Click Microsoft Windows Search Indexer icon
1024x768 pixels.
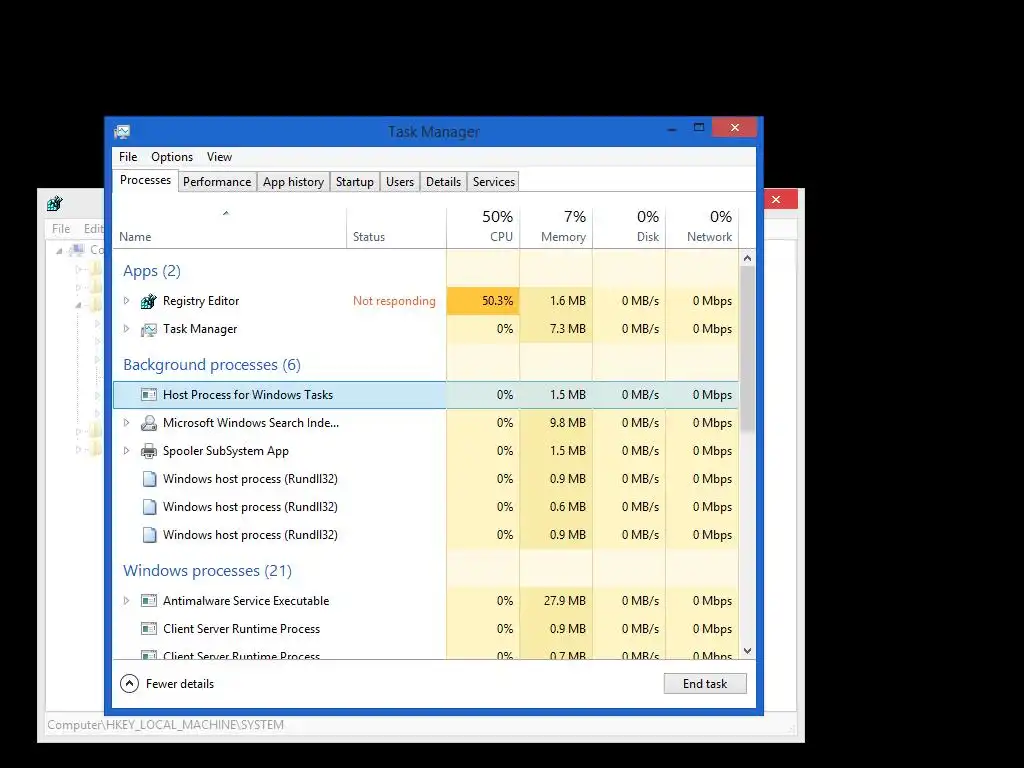(x=149, y=423)
